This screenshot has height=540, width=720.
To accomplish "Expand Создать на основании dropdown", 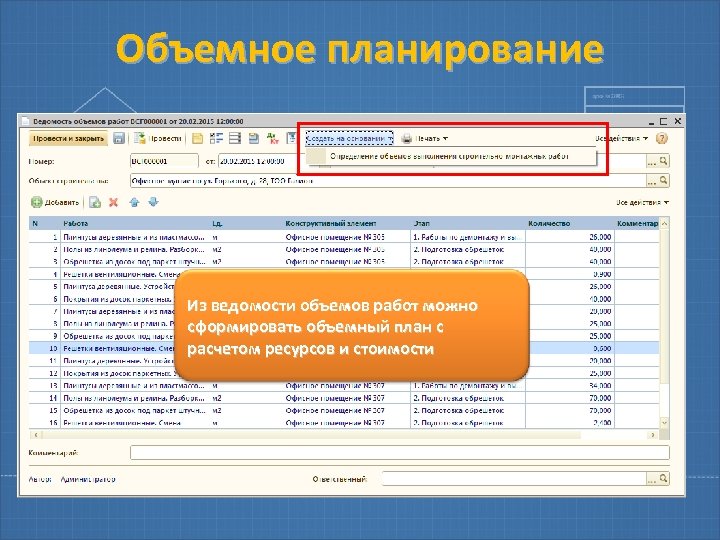I will (x=349, y=138).
